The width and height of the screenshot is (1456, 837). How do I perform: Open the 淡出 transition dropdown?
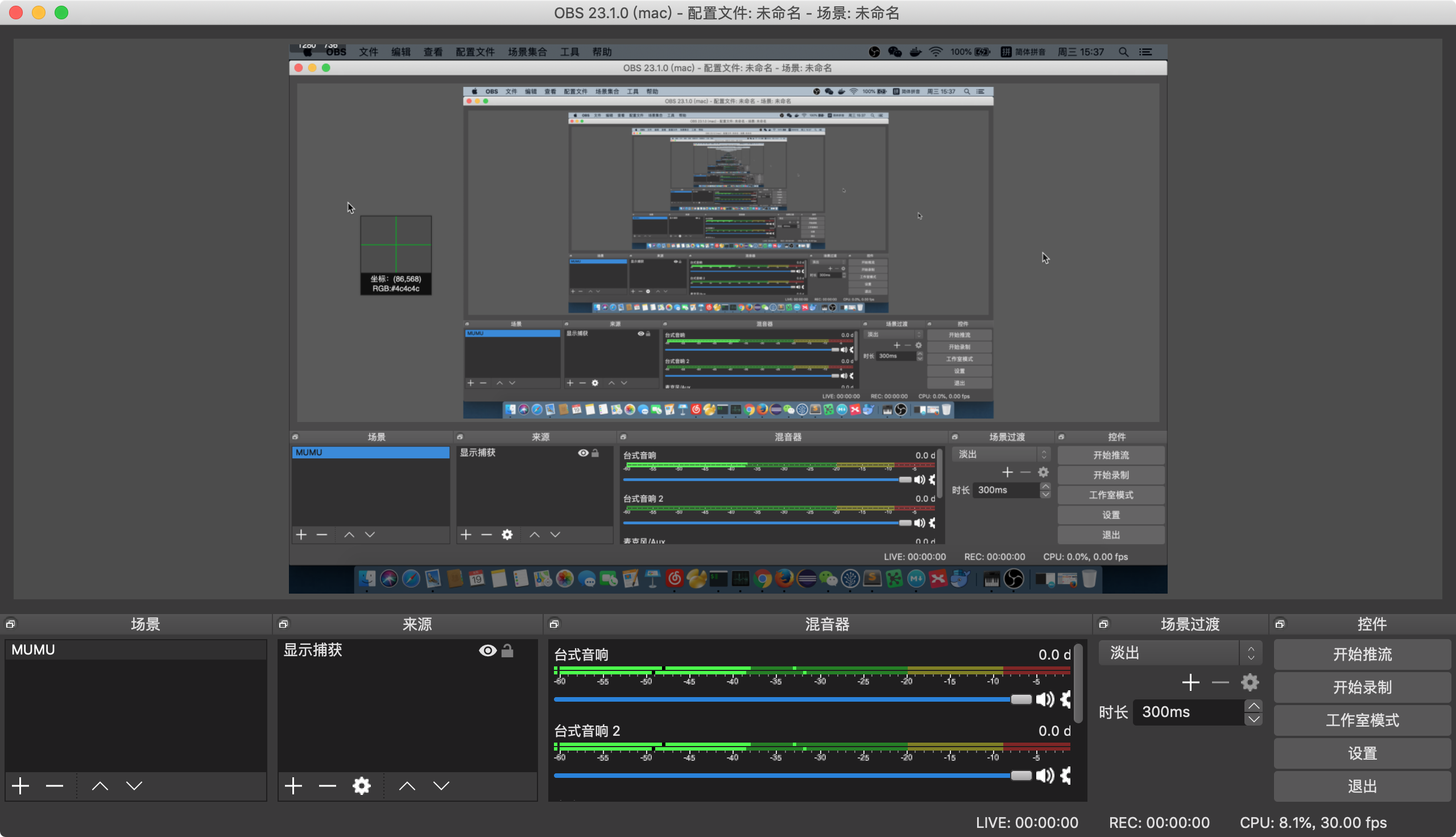(x=1180, y=653)
